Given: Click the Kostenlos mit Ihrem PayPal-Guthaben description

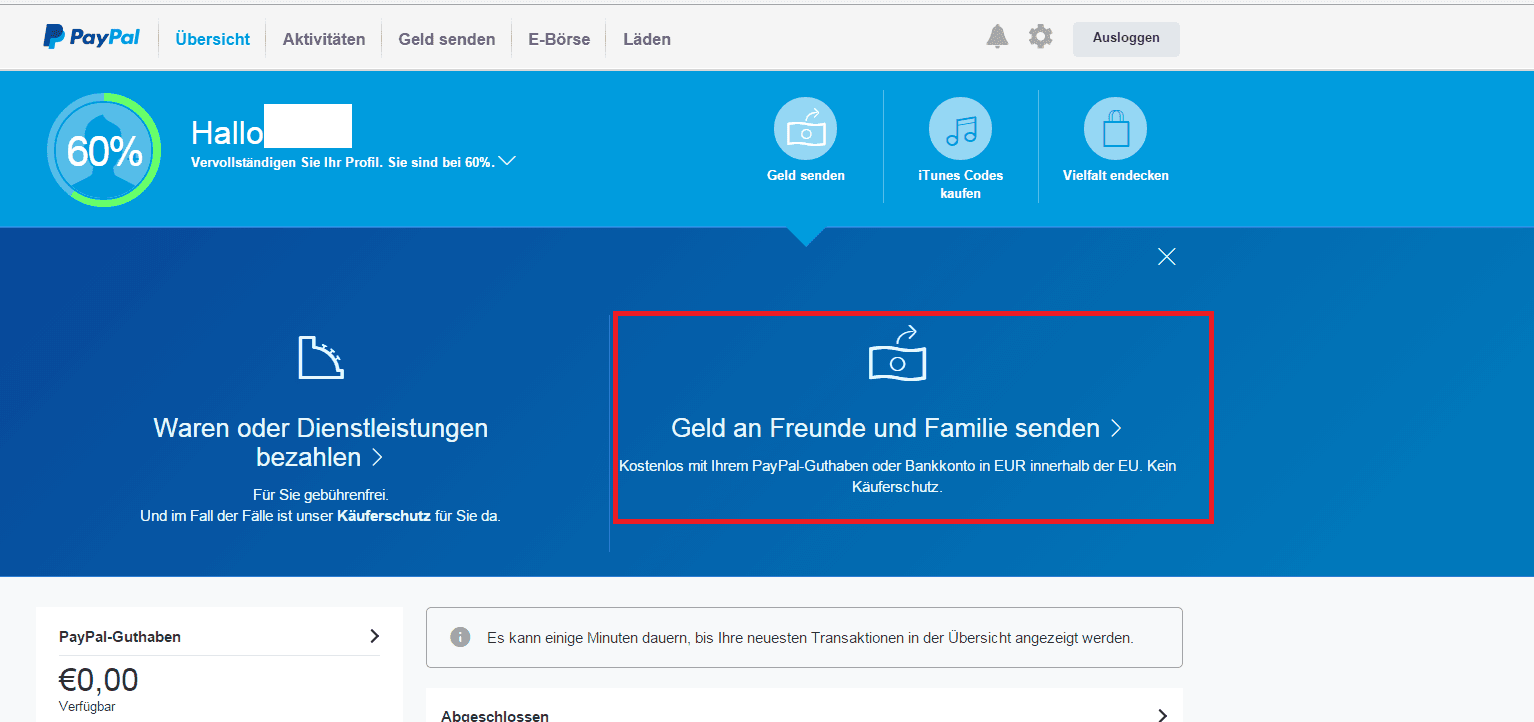Looking at the screenshot, I should [x=897, y=477].
